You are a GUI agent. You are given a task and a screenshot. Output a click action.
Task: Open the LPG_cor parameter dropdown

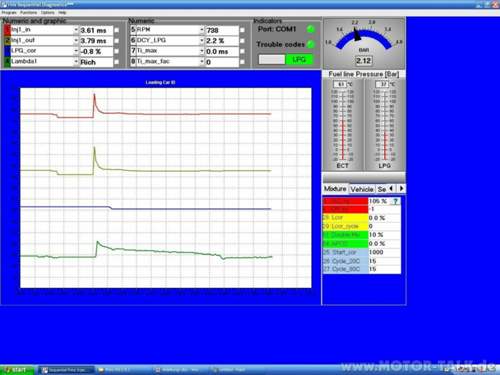76,51
